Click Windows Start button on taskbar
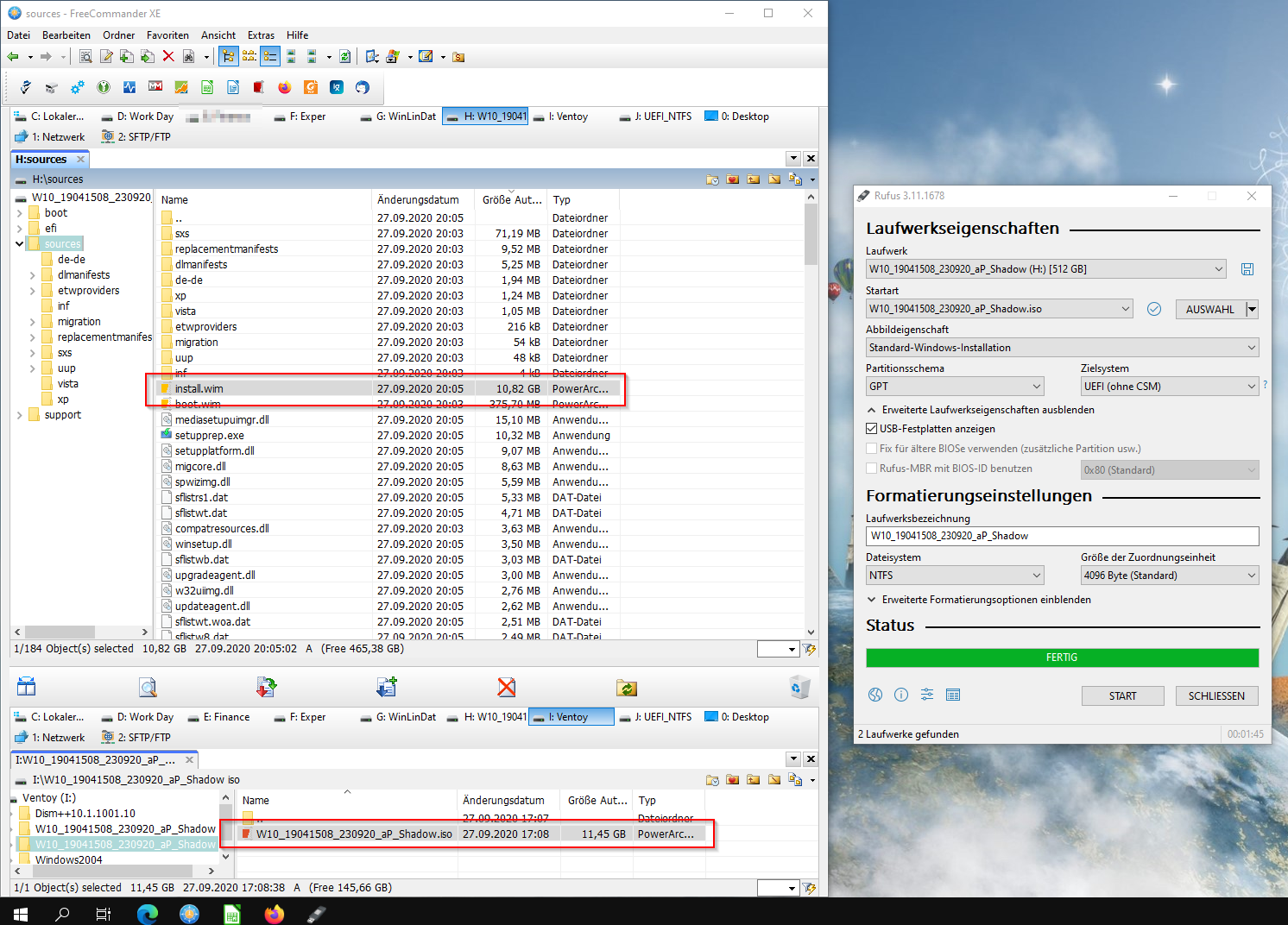 (21, 914)
